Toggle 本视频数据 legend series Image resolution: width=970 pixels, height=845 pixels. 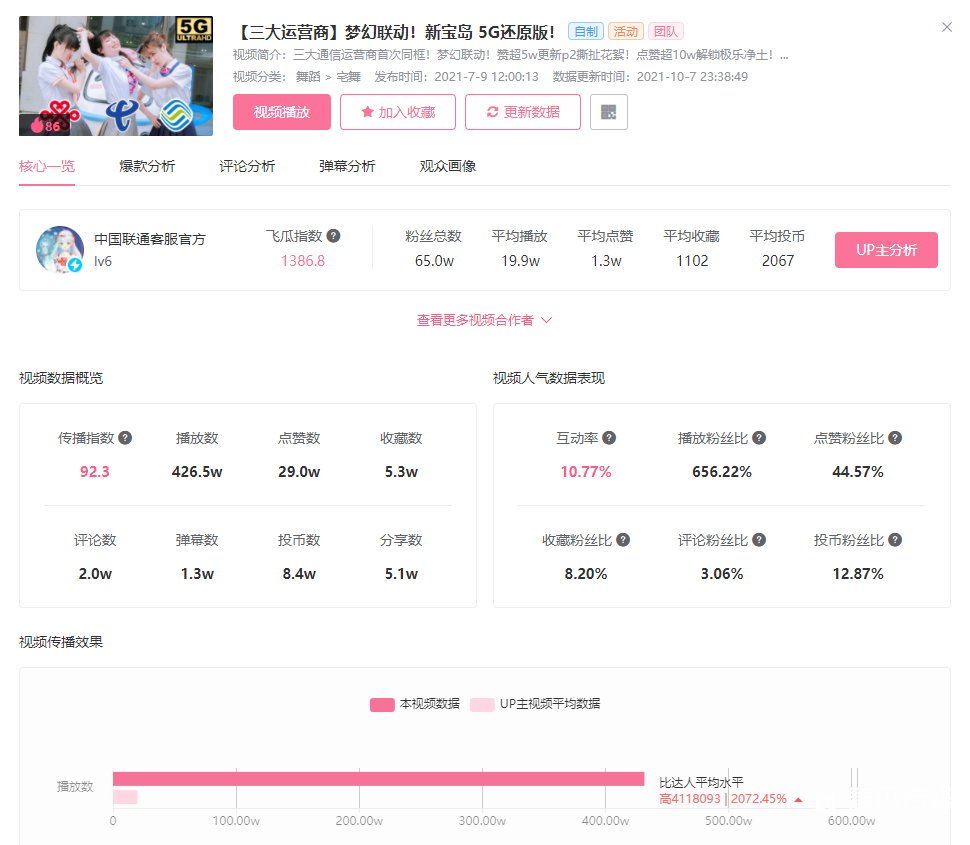pos(414,704)
